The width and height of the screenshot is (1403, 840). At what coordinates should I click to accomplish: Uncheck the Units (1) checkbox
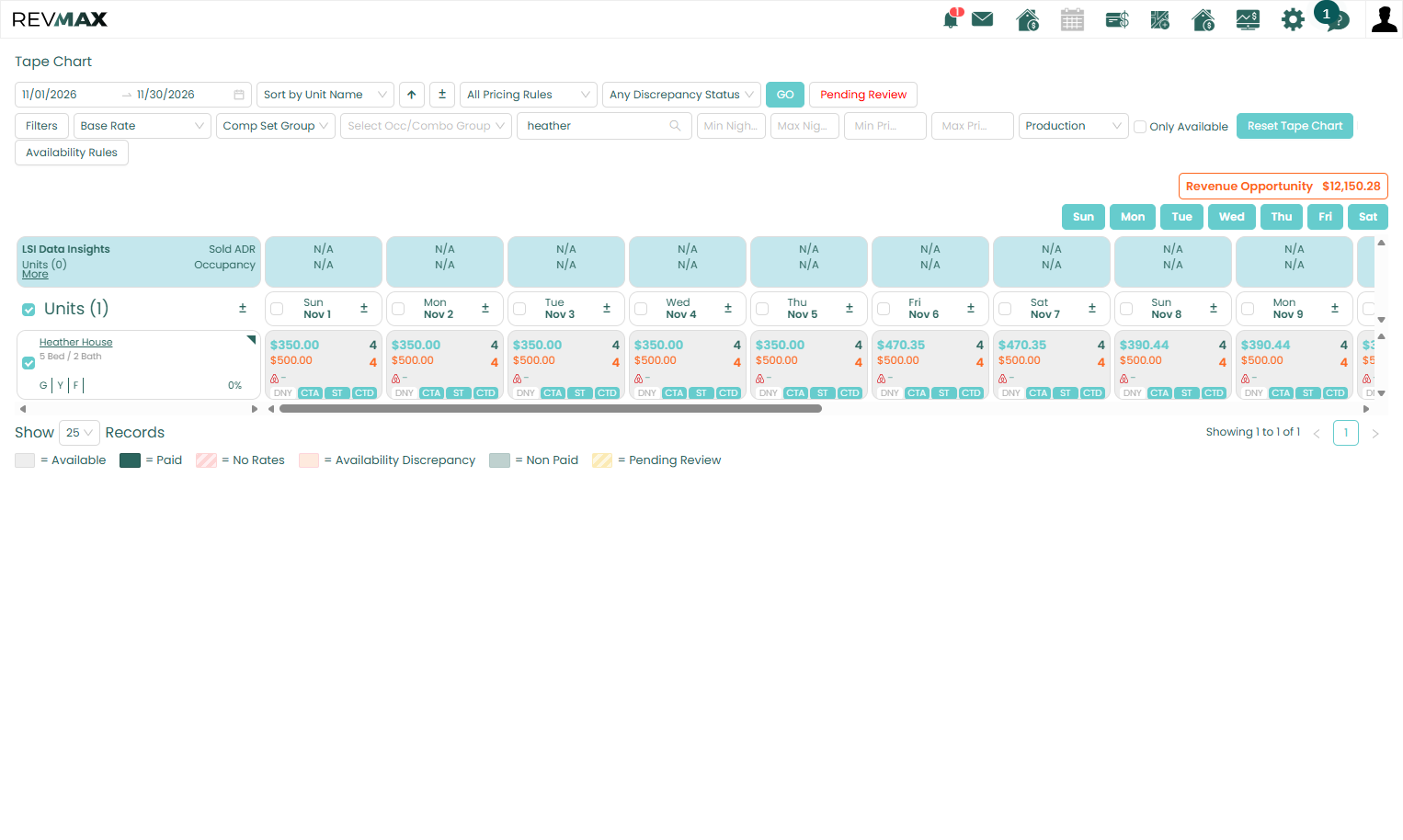(29, 310)
